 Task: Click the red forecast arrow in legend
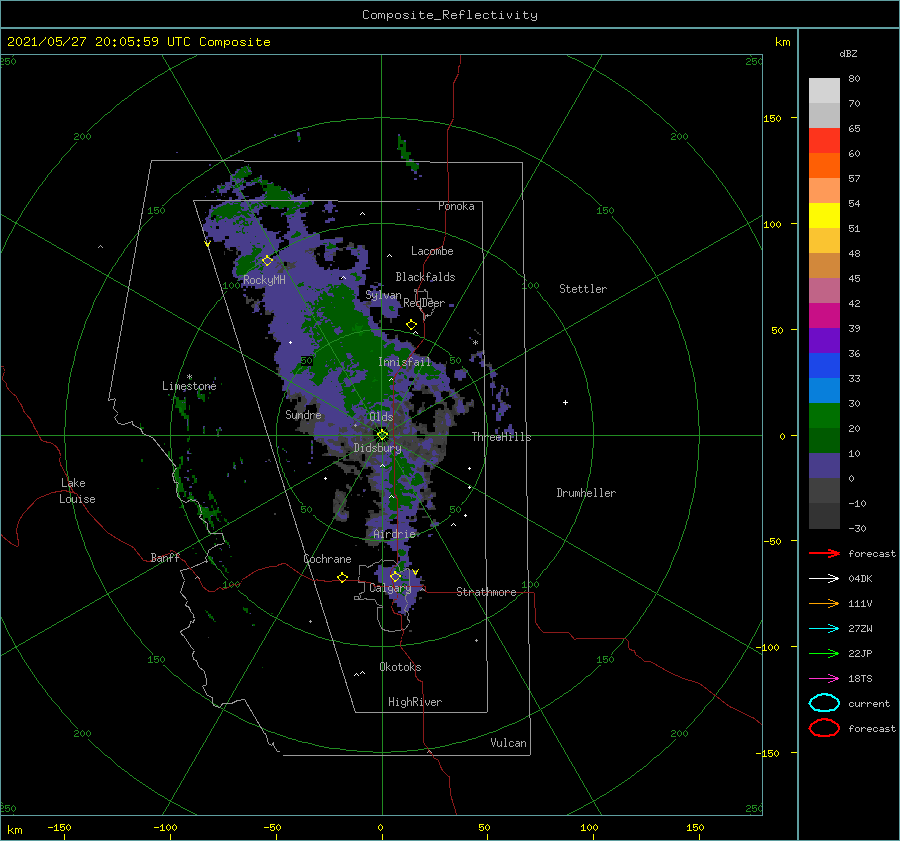click(x=824, y=553)
